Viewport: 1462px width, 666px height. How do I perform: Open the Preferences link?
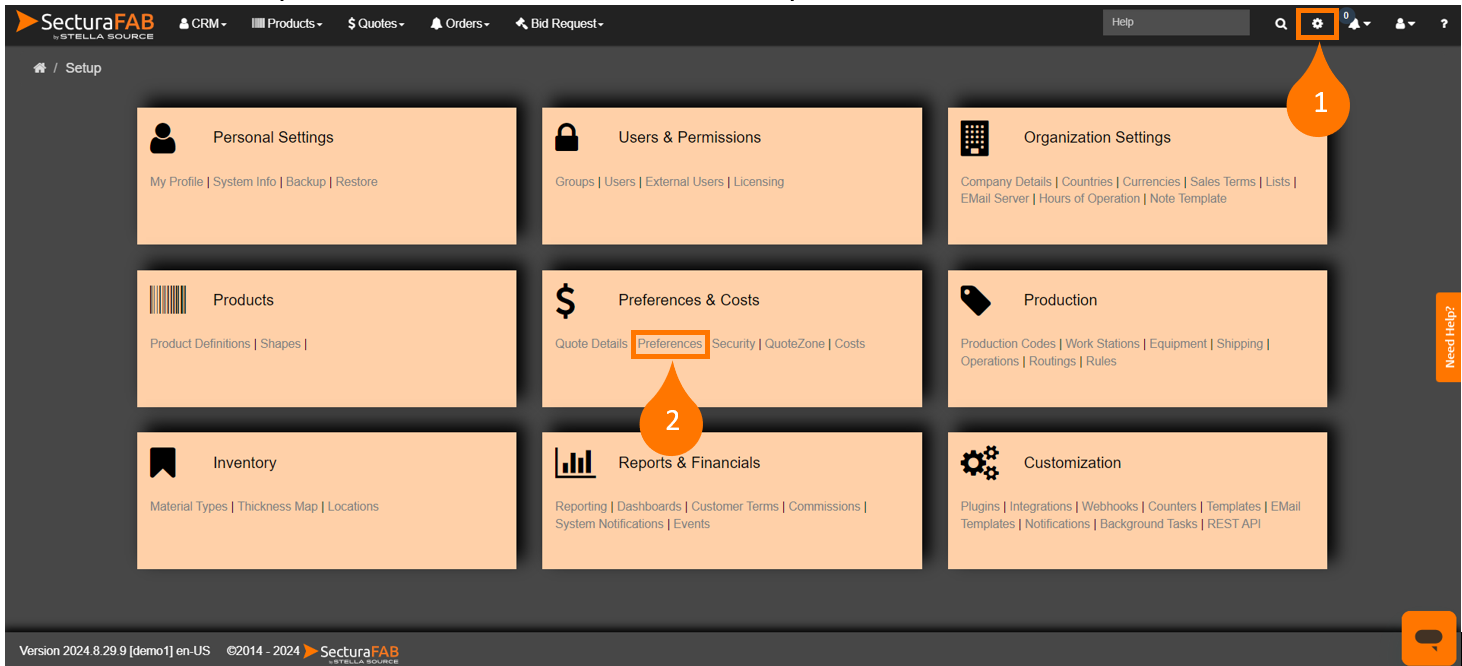[x=670, y=344]
